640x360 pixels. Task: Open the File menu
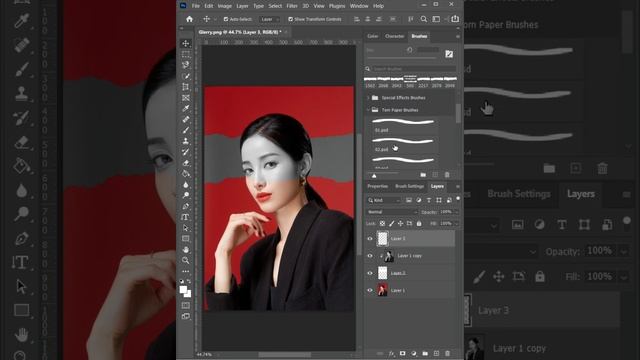tap(196, 6)
